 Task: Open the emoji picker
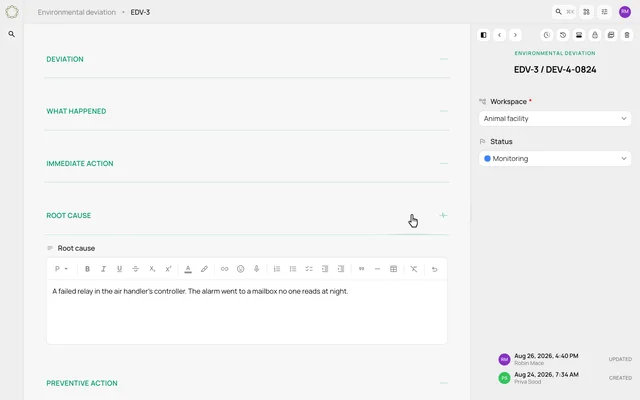[240, 269]
